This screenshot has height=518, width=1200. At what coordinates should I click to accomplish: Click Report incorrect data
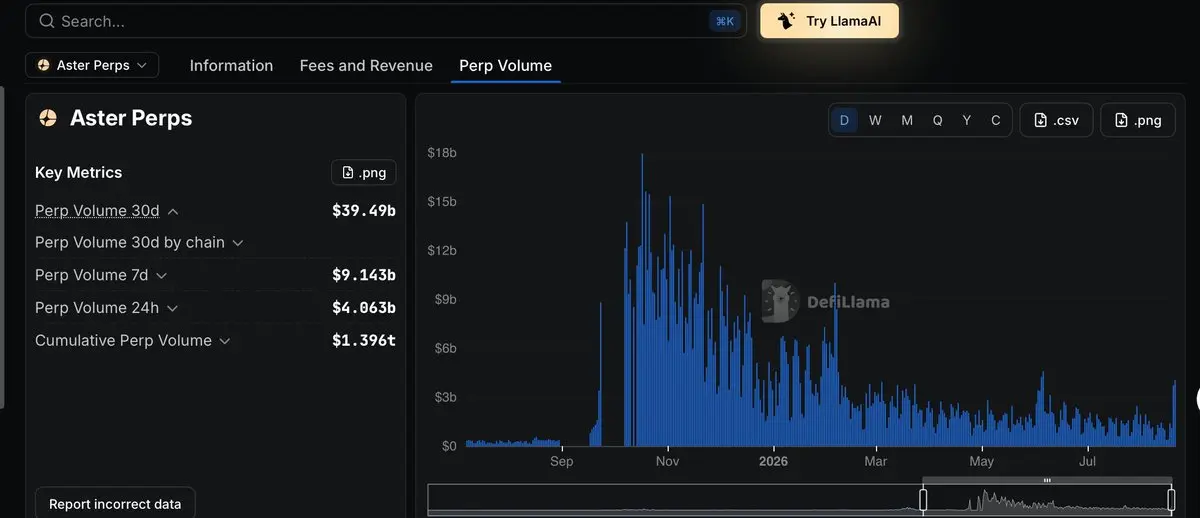click(115, 504)
